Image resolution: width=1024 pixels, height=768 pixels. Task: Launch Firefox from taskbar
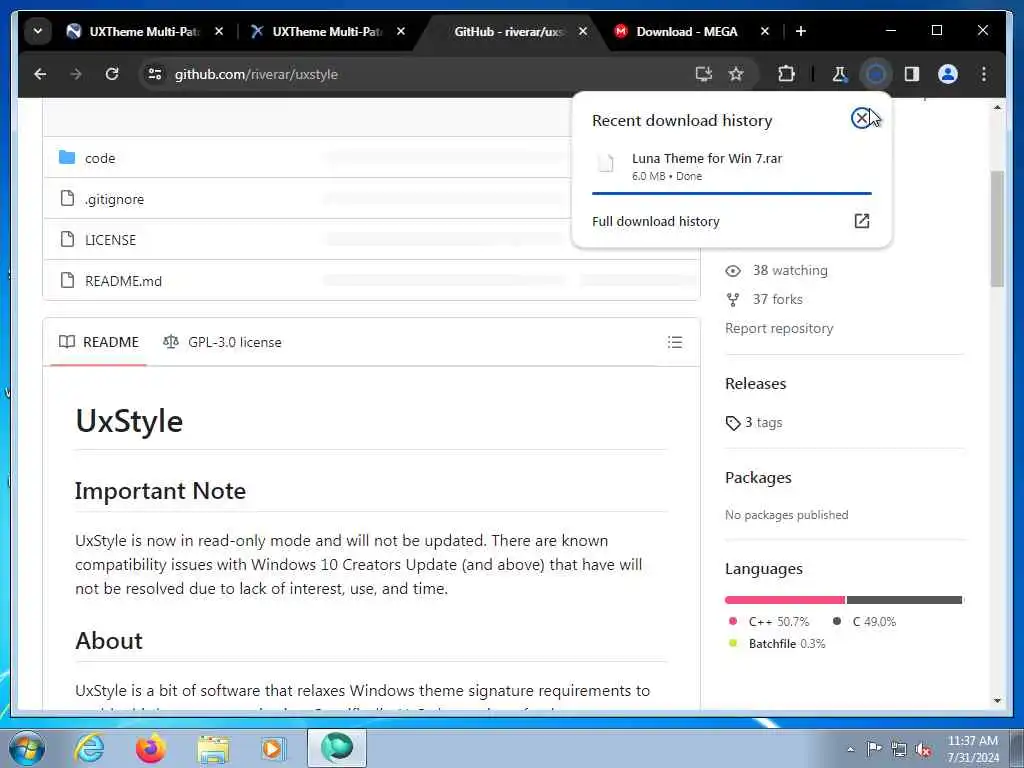click(x=150, y=748)
